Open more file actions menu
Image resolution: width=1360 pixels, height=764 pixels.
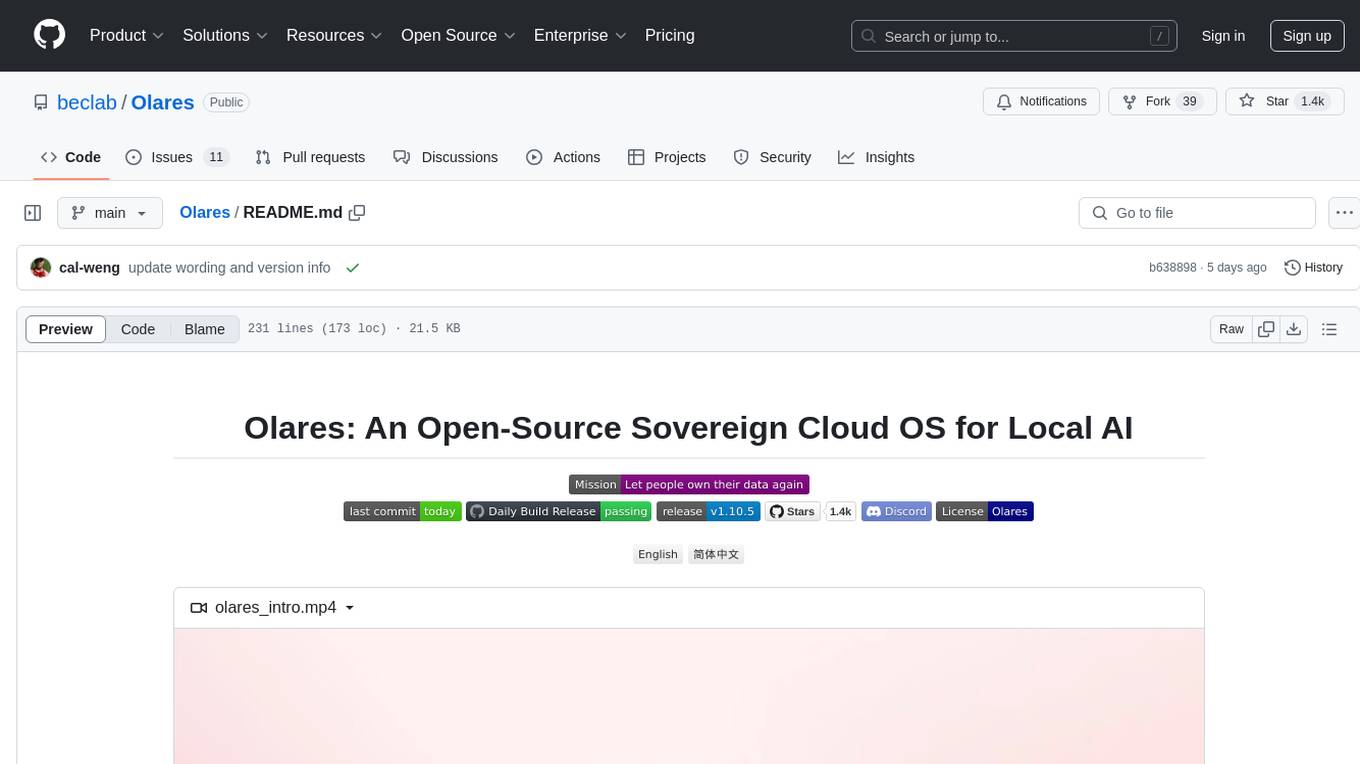click(1345, 213)
